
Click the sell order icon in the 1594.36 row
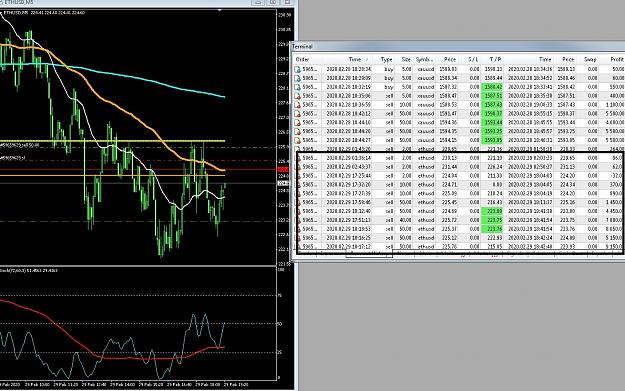coord(297,122)
